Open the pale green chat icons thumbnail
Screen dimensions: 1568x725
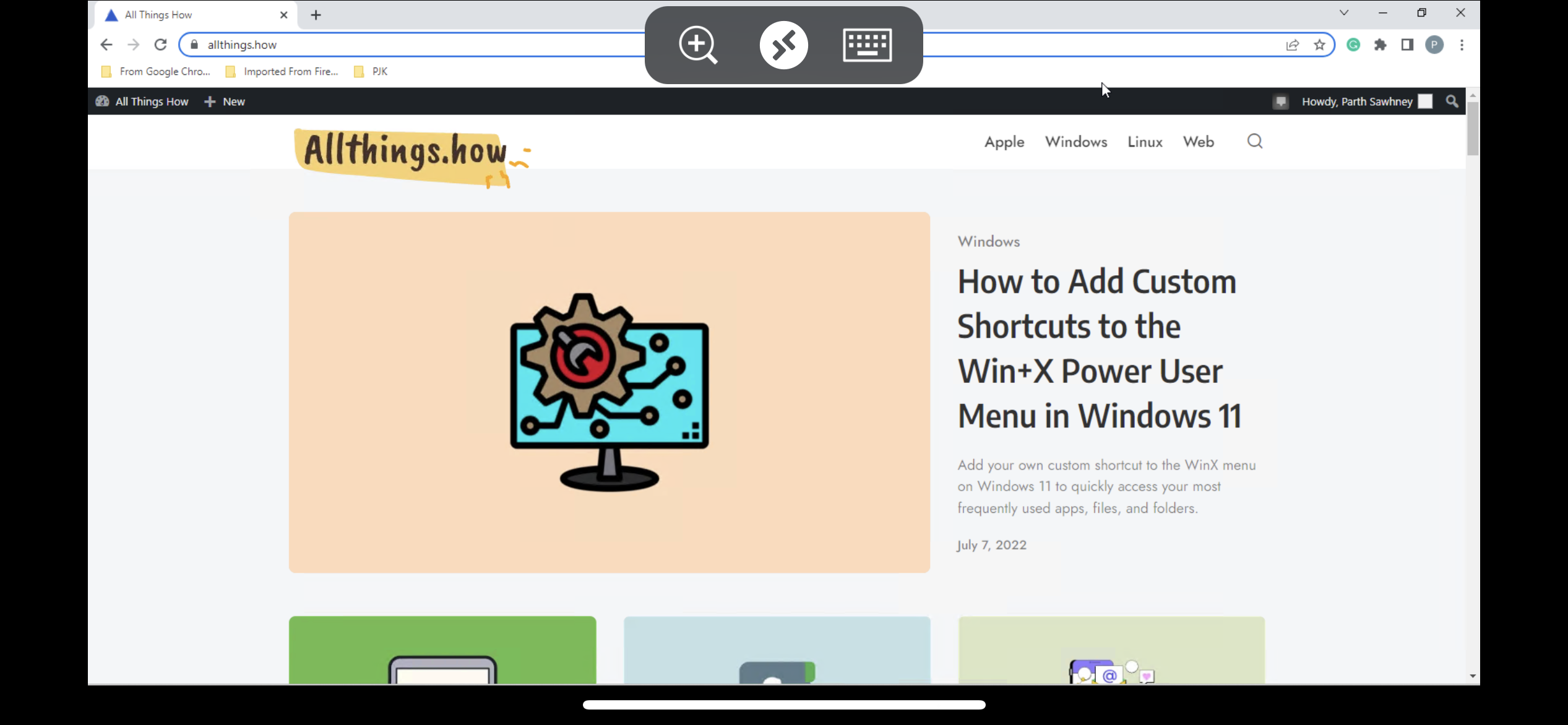(1111, 650)
